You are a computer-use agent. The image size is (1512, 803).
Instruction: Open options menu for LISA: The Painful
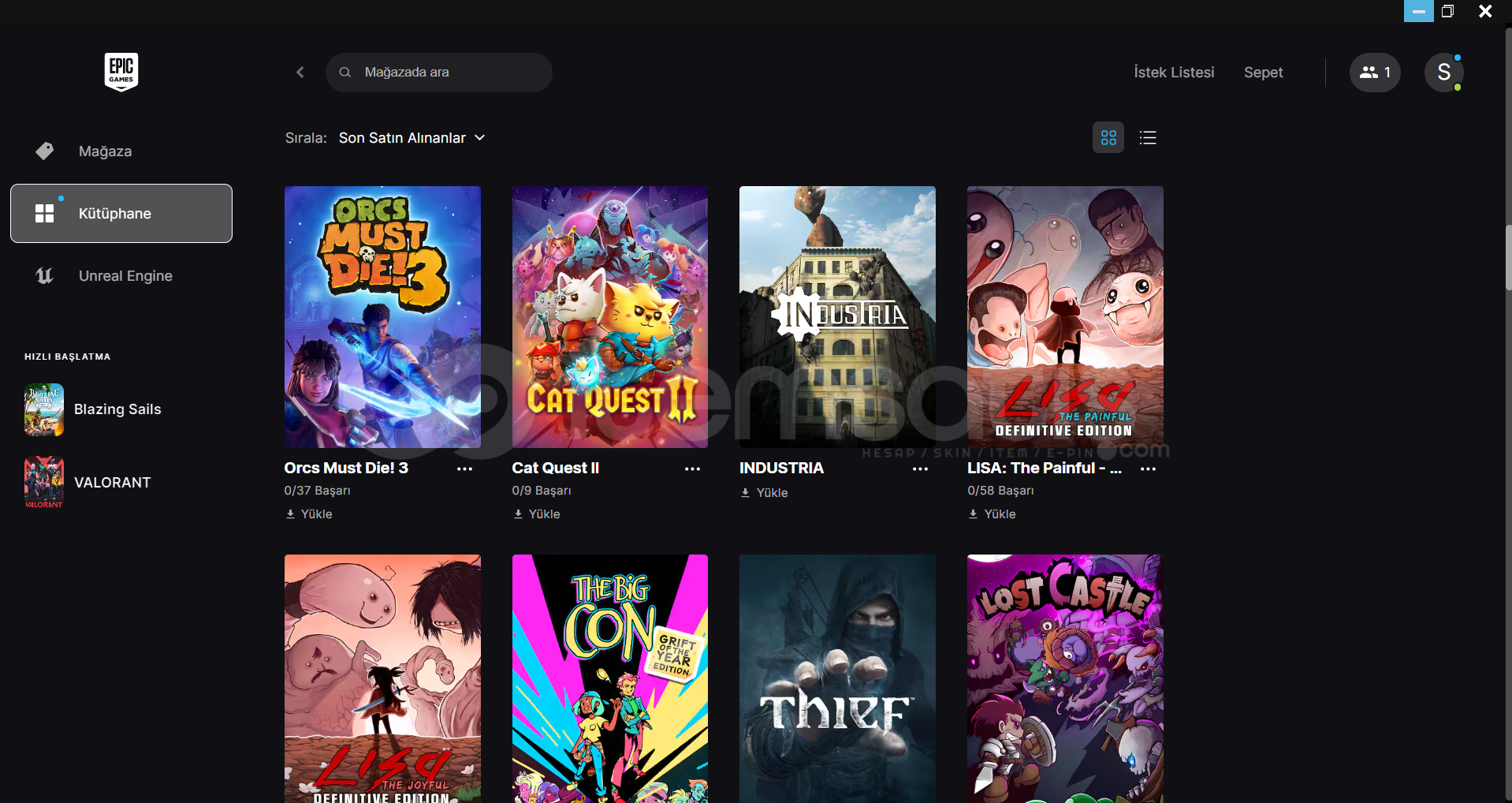coord(1148,469)
